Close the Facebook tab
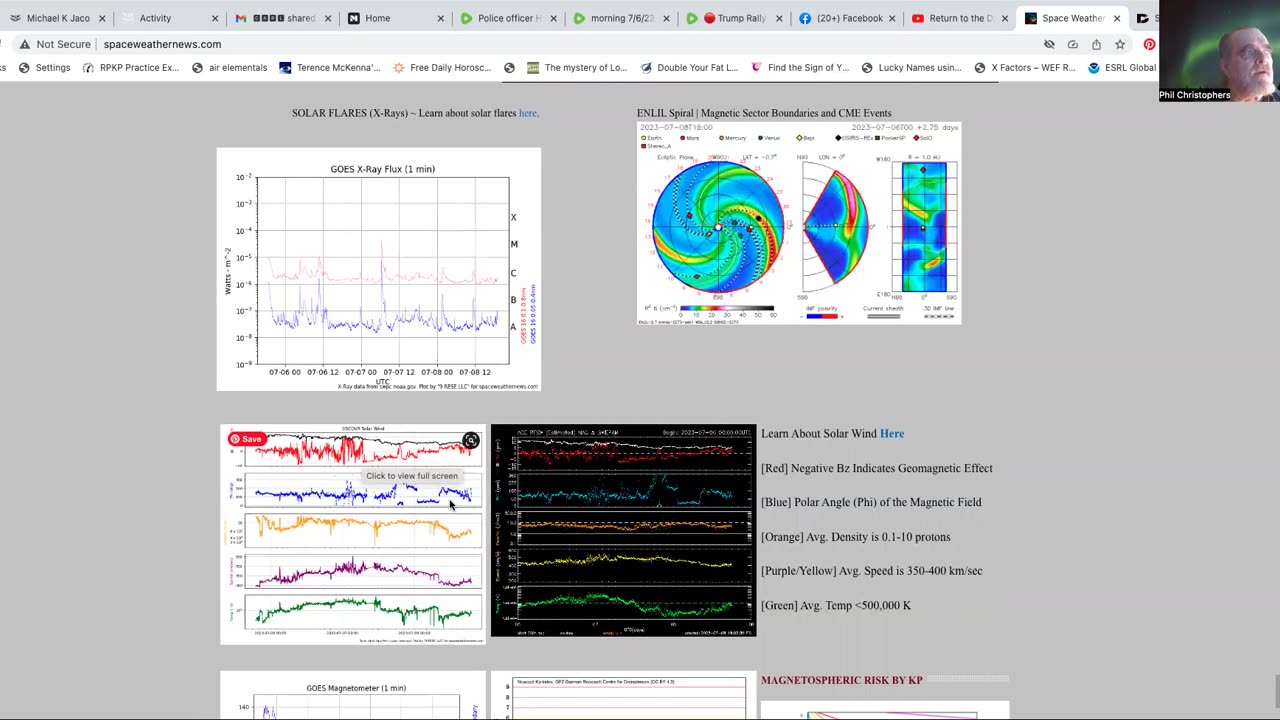 click(x=893, y=18)
